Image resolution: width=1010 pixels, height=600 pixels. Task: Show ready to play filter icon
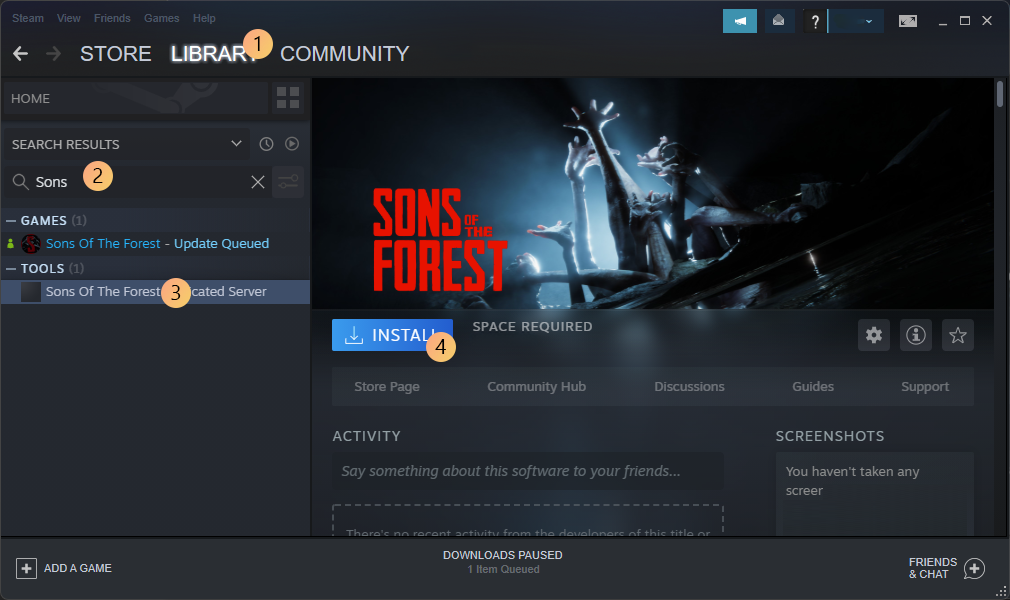click(292, 144)
